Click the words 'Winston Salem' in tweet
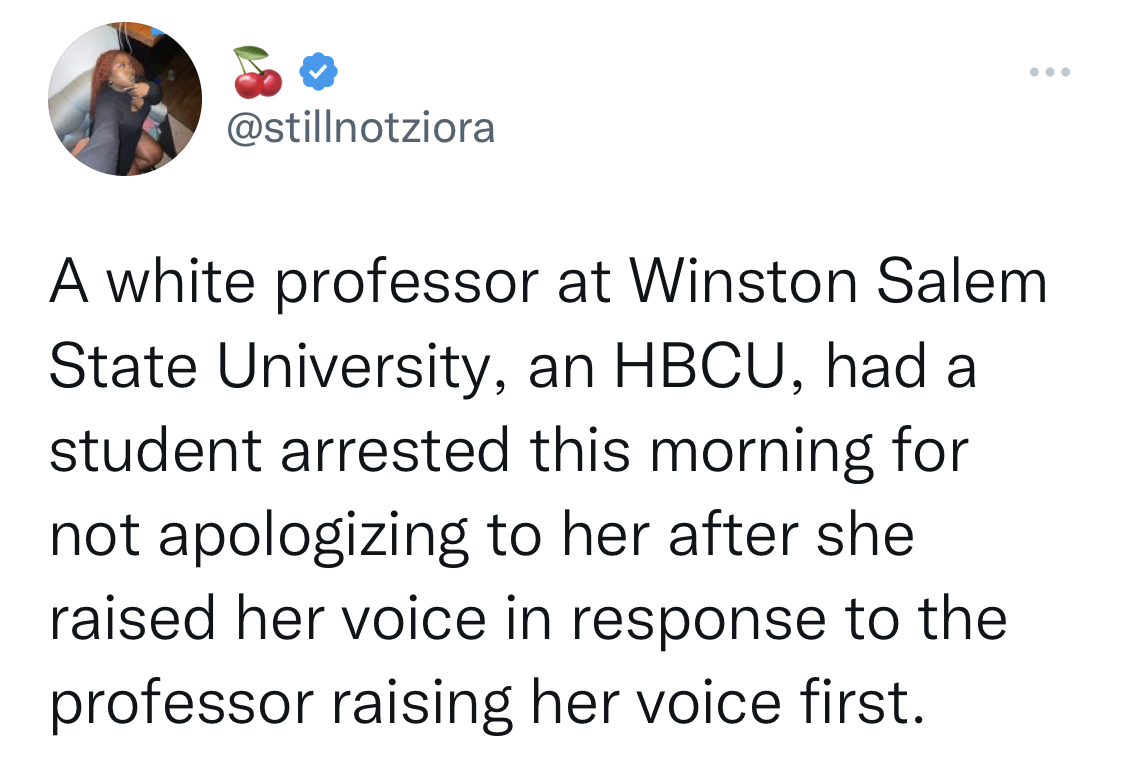This screenshot has width=1125, height=765. click(839, 281)
